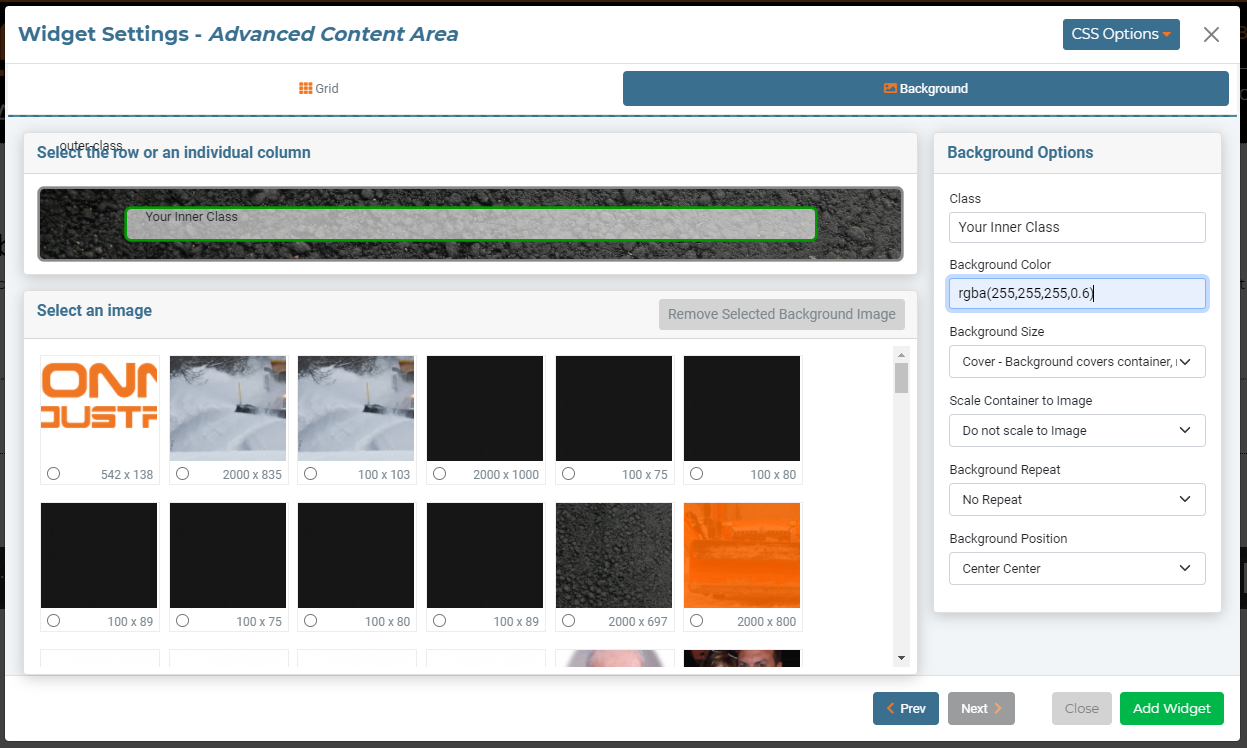This screenshot has height=748, width=1247.
Task: Select radio for 2000 x 697 image
Action: pyautogui.click(x=568, y=621)
